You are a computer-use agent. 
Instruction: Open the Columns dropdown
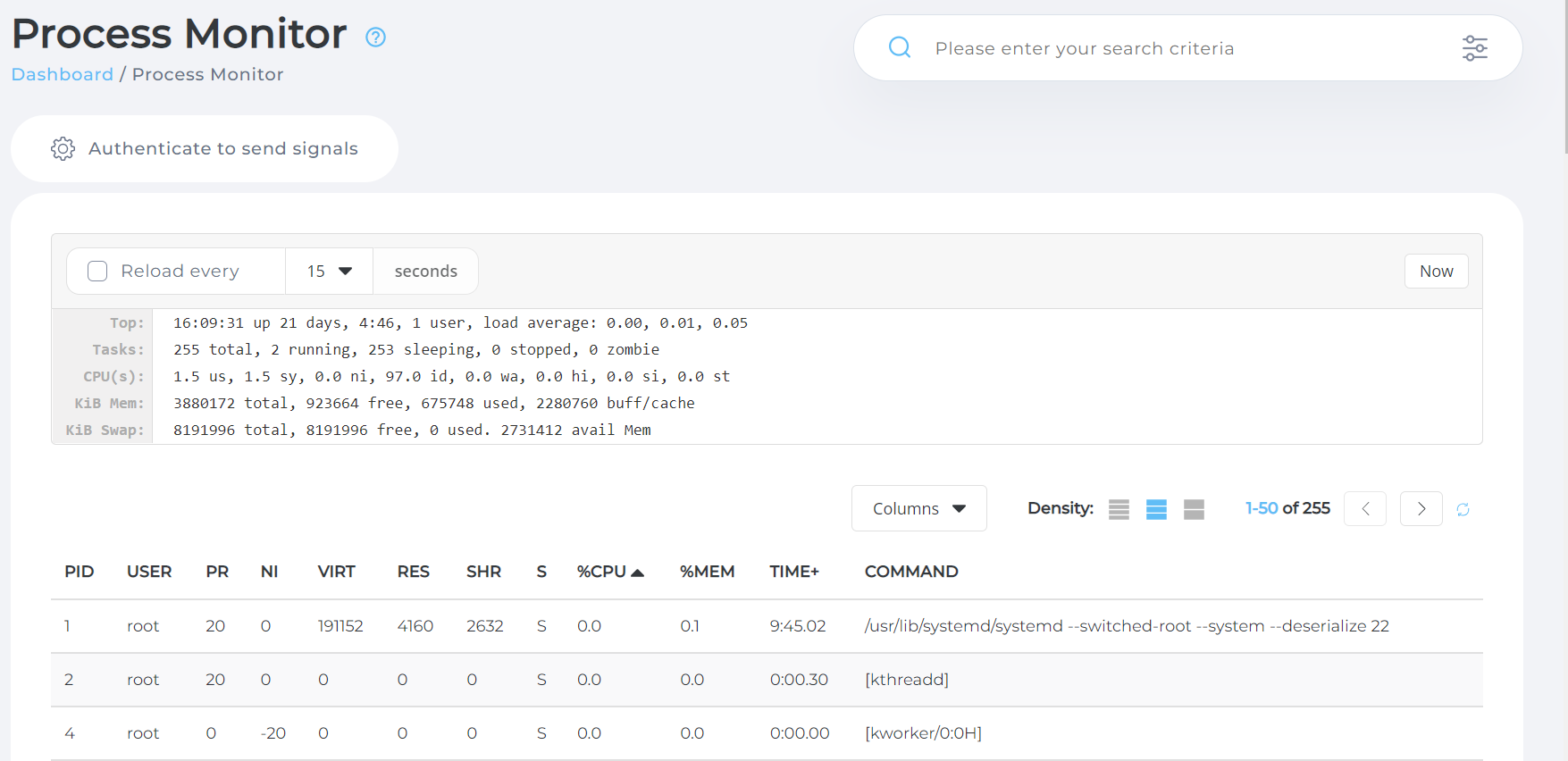coord(918,508)
